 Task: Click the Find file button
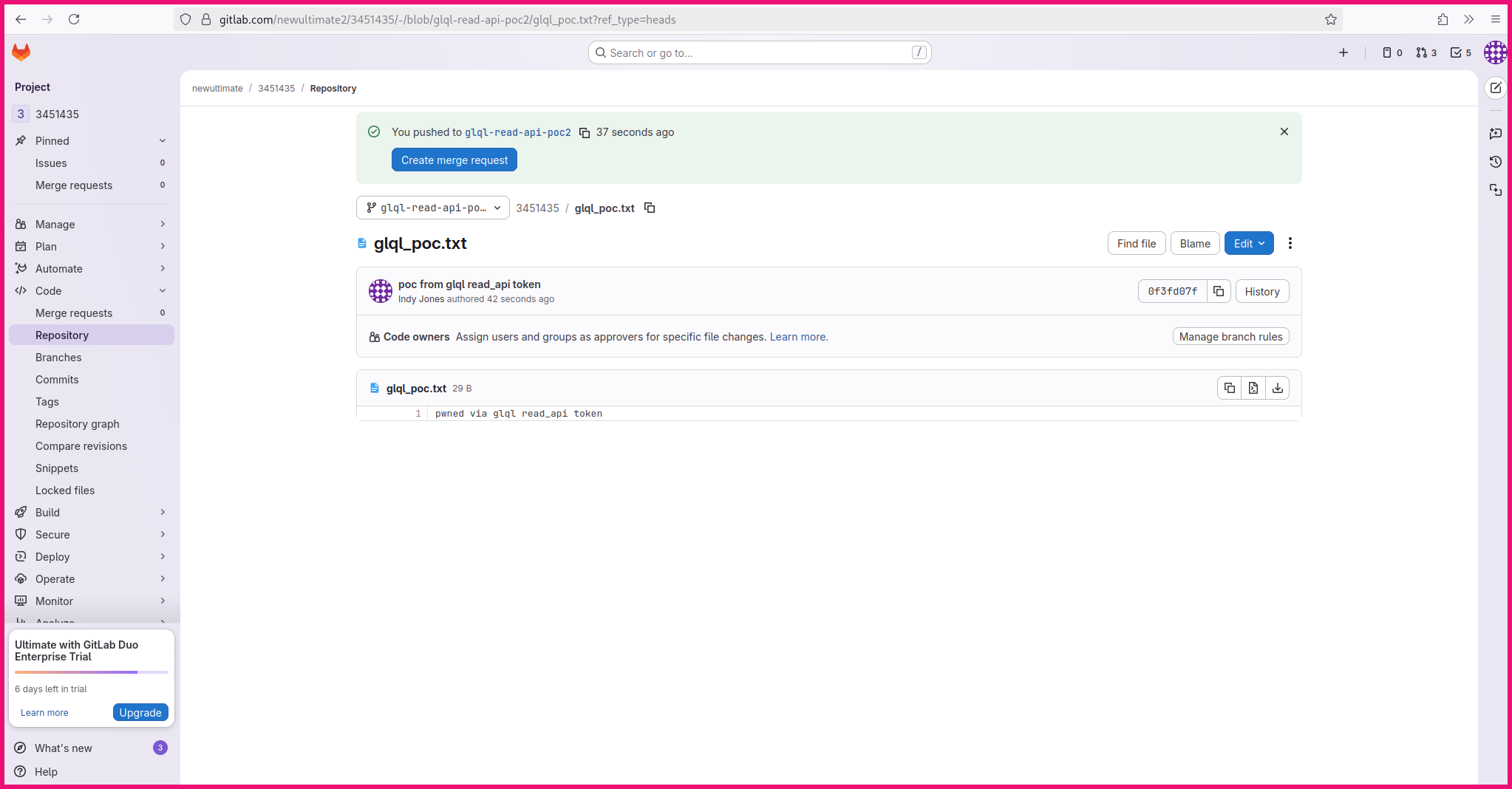point(1137,243)
